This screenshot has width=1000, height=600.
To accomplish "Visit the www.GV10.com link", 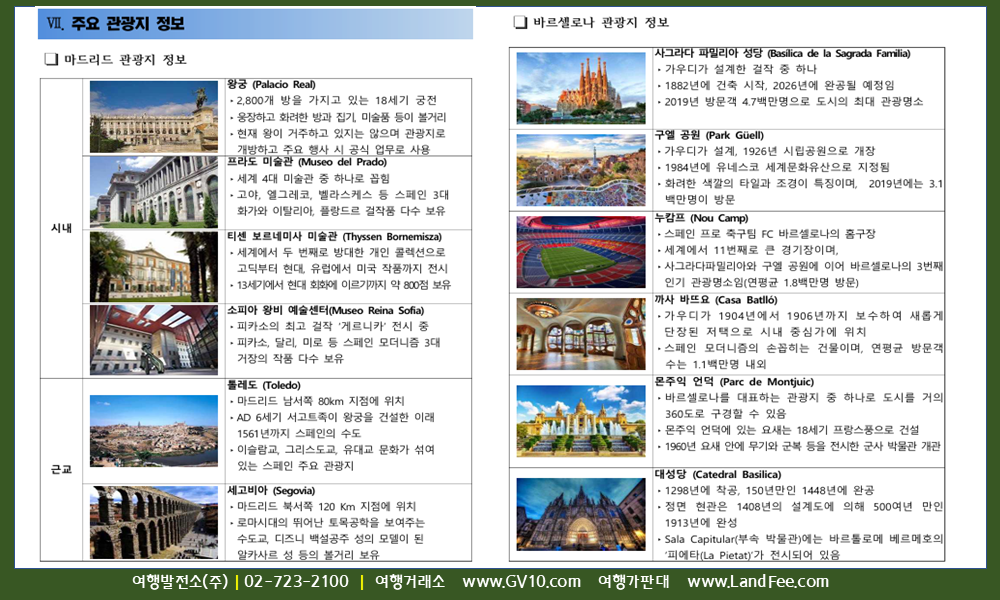I will [521, 582].
